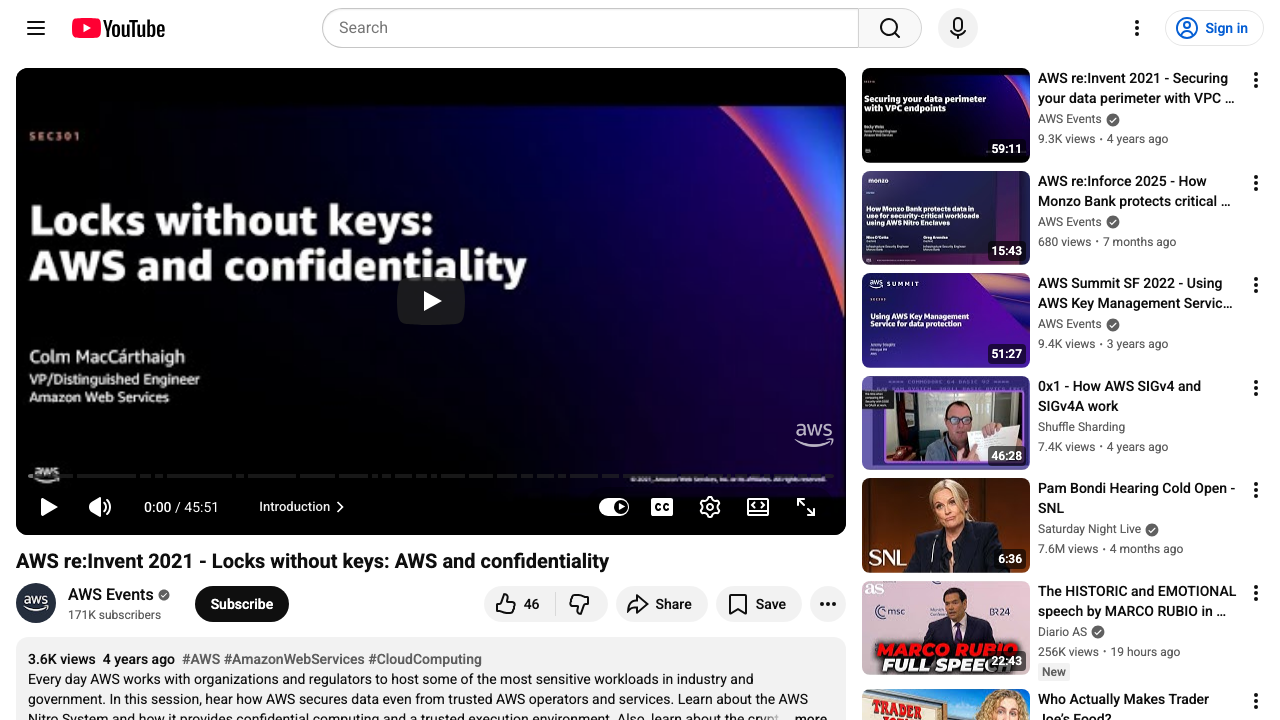Save the video to a playlist

coord(759,604)
